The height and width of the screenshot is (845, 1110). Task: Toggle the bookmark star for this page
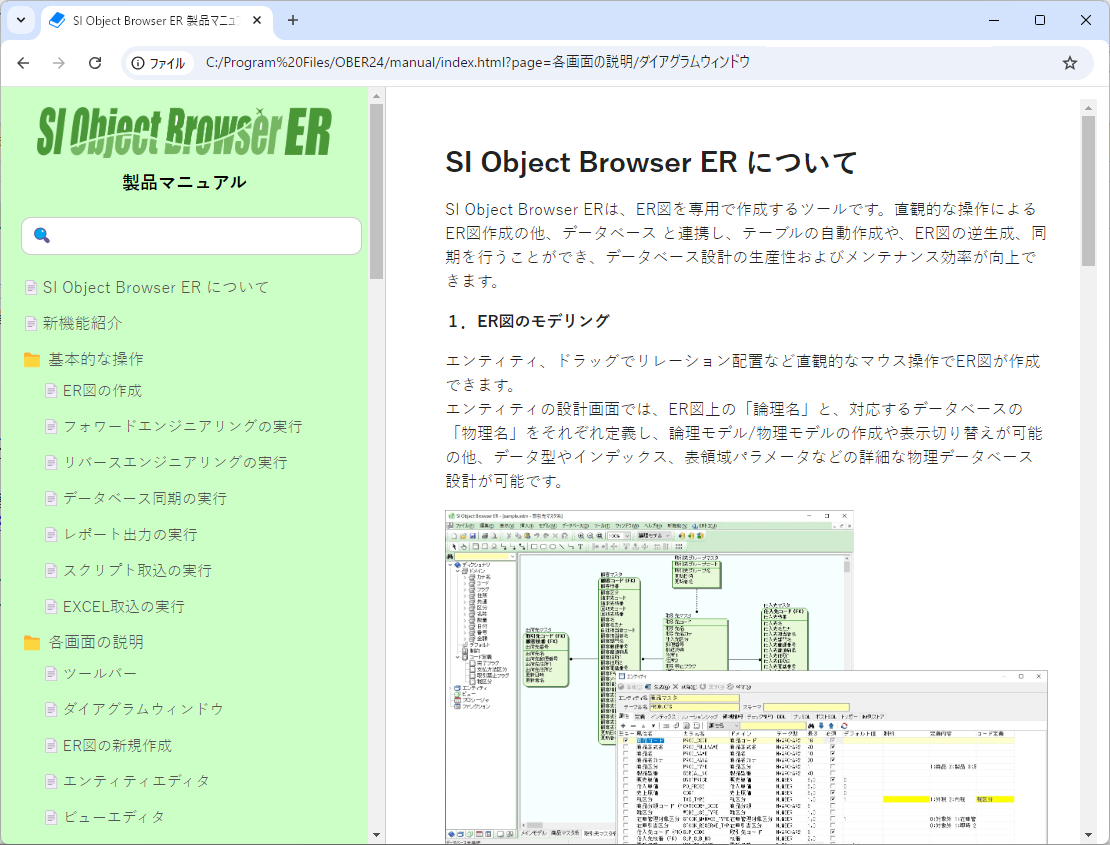coord(1070,62)
